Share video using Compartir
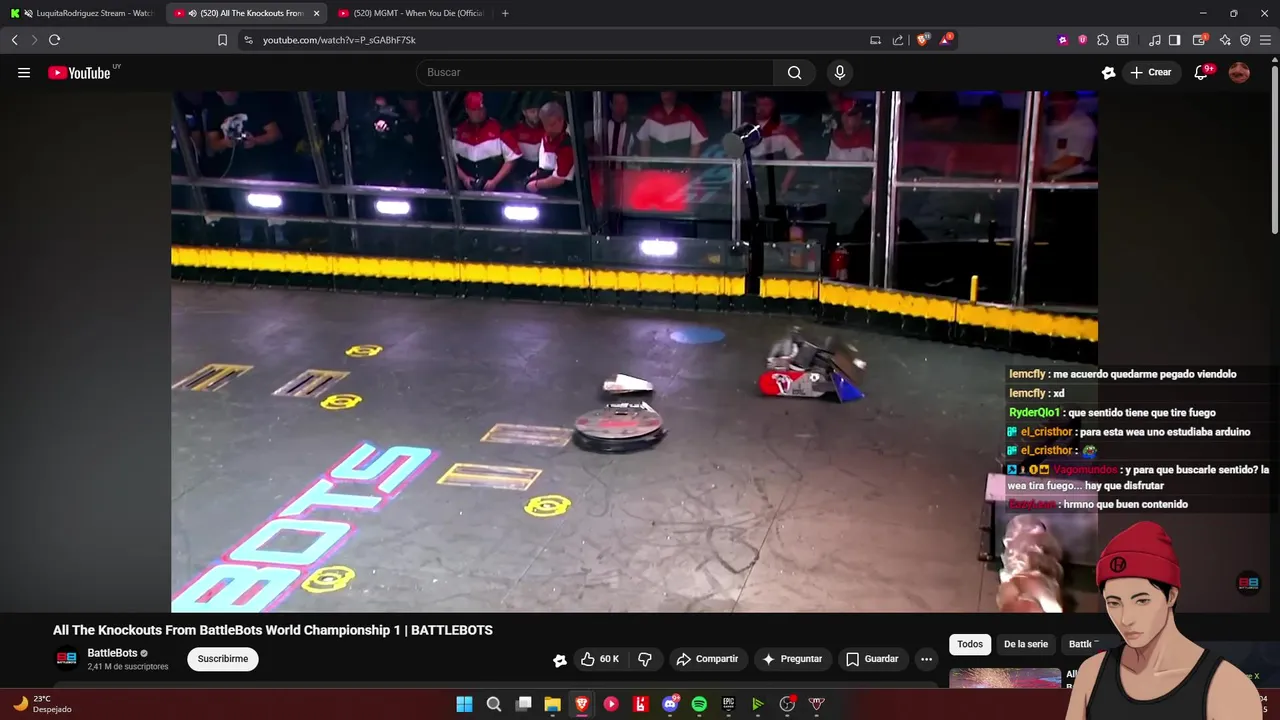The width and height of the screenshot is (1280, 720). [707, 659]
